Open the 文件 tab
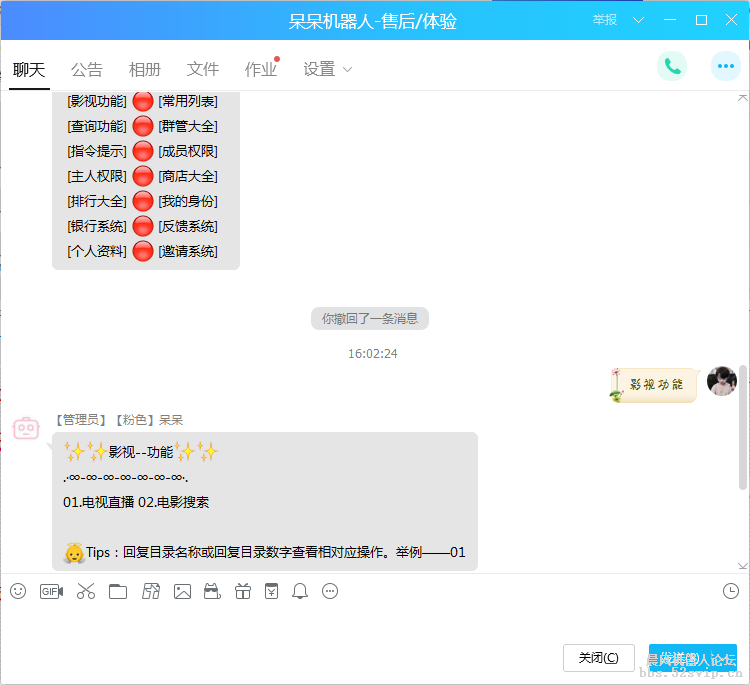 coord(203,70)
